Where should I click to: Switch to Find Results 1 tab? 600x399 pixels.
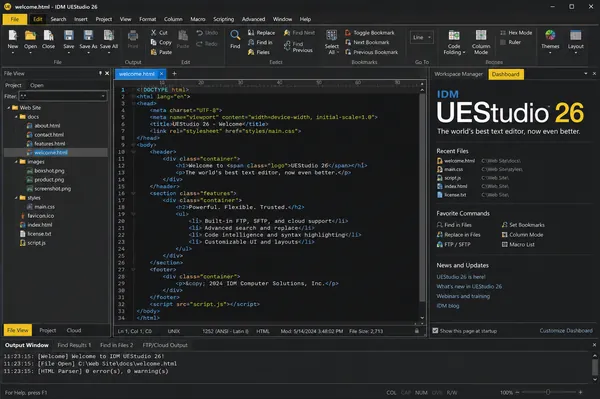tap(74, 345)
